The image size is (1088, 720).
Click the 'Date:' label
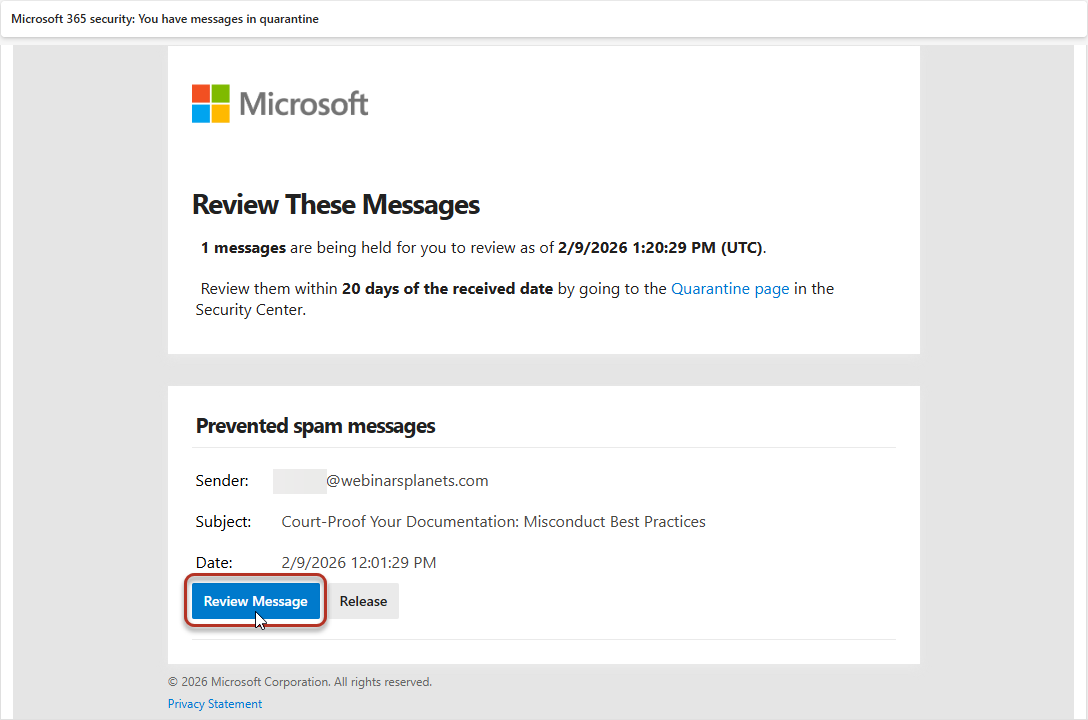point(214,563)
